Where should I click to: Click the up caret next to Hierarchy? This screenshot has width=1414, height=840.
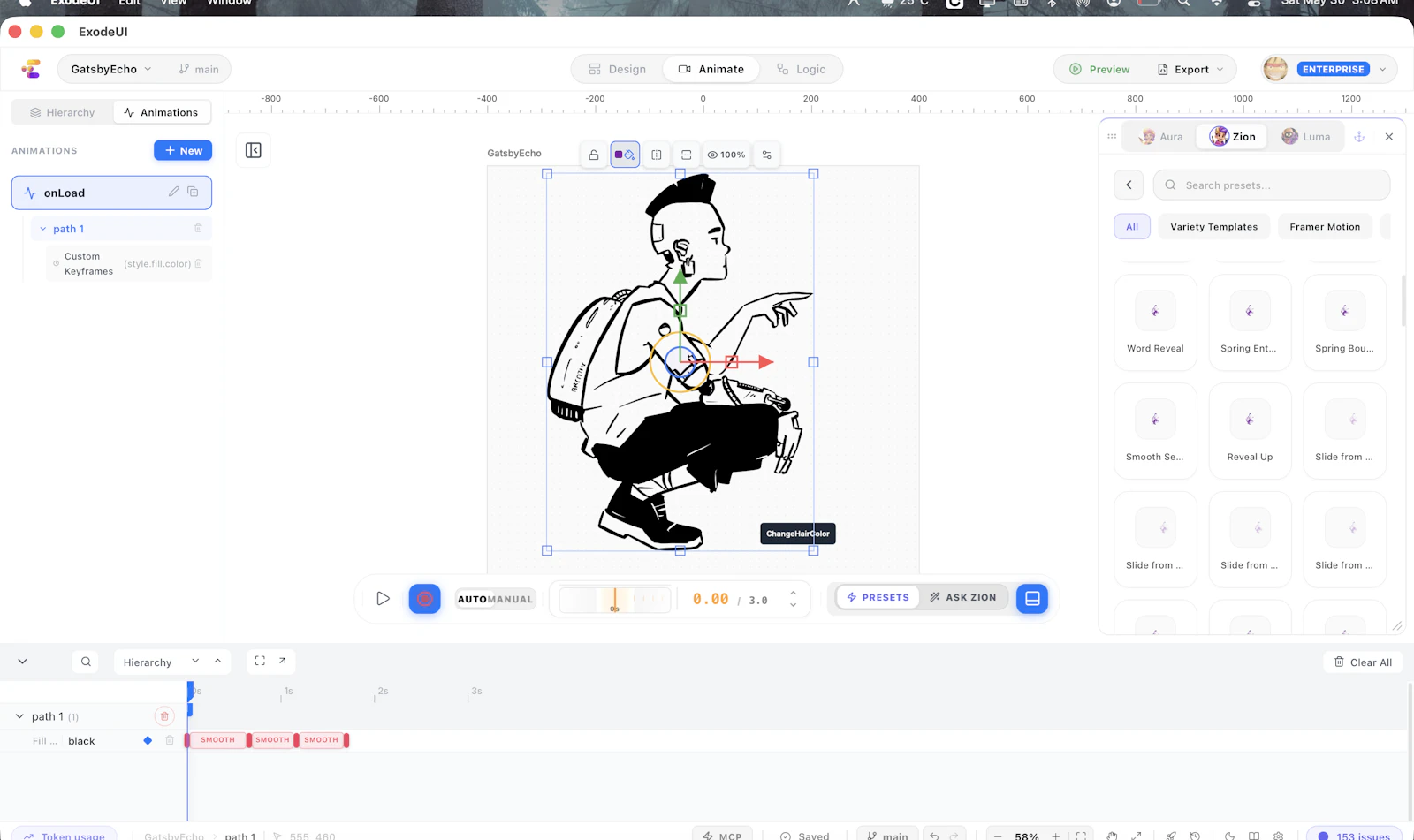[218, 661]
